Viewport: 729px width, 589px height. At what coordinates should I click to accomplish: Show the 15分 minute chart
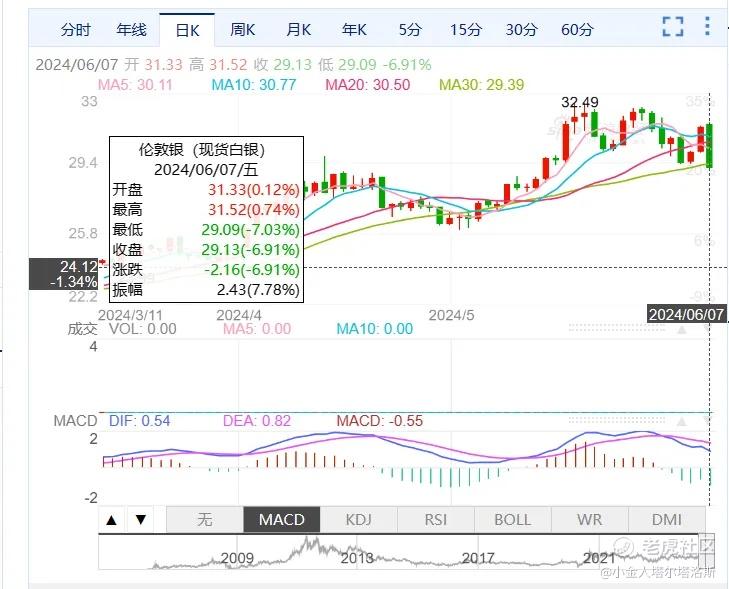[x=465, y=30]
